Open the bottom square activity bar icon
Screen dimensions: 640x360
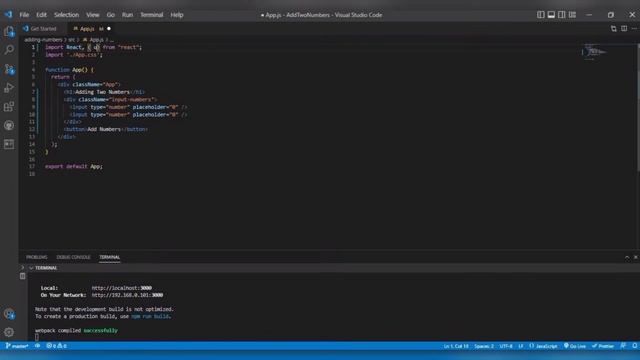(9, 144)
